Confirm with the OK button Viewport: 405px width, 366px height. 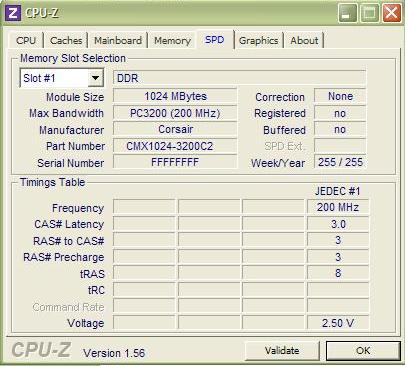pyautogui.click(x=363, y=350)
